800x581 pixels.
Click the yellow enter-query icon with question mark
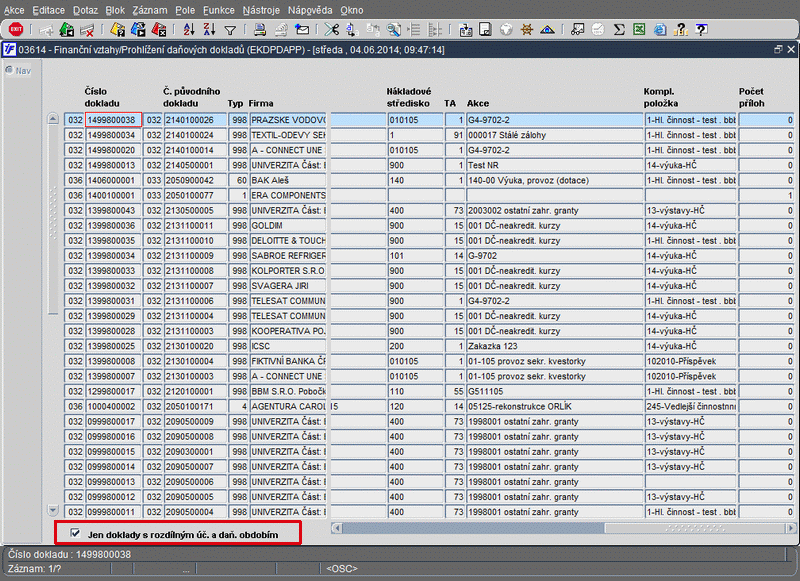coord(118,30)
